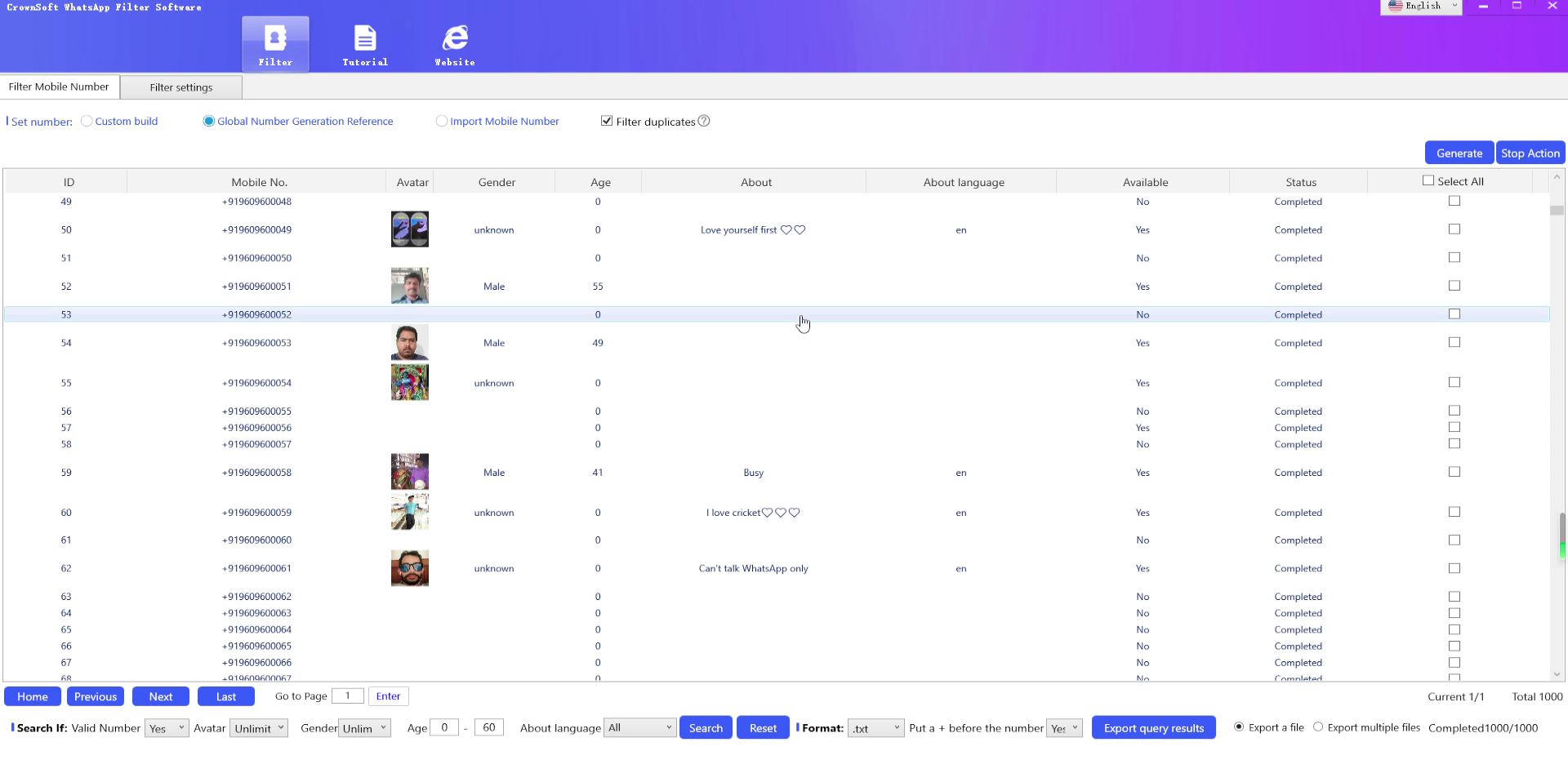Go to the Home page button
1568x760 pixels.
[x=33, y=696]
